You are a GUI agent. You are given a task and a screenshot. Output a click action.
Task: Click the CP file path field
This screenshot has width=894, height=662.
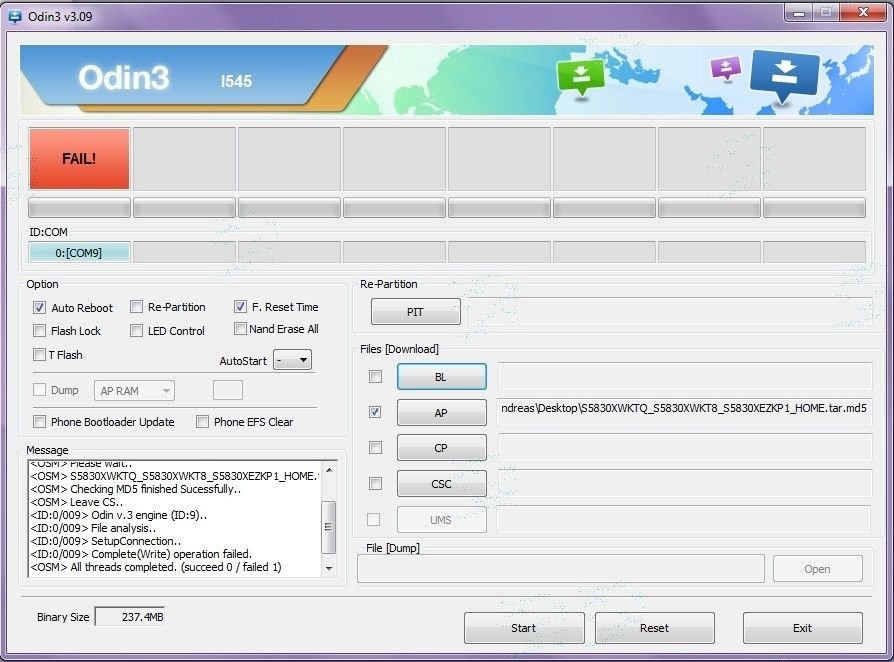pyautogui.click(x=685, y=448)
